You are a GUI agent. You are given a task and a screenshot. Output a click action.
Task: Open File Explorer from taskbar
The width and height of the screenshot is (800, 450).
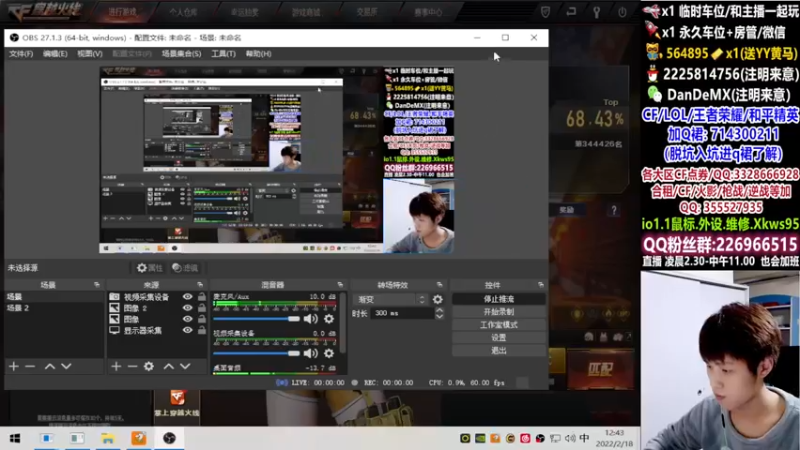click(108, 438)
